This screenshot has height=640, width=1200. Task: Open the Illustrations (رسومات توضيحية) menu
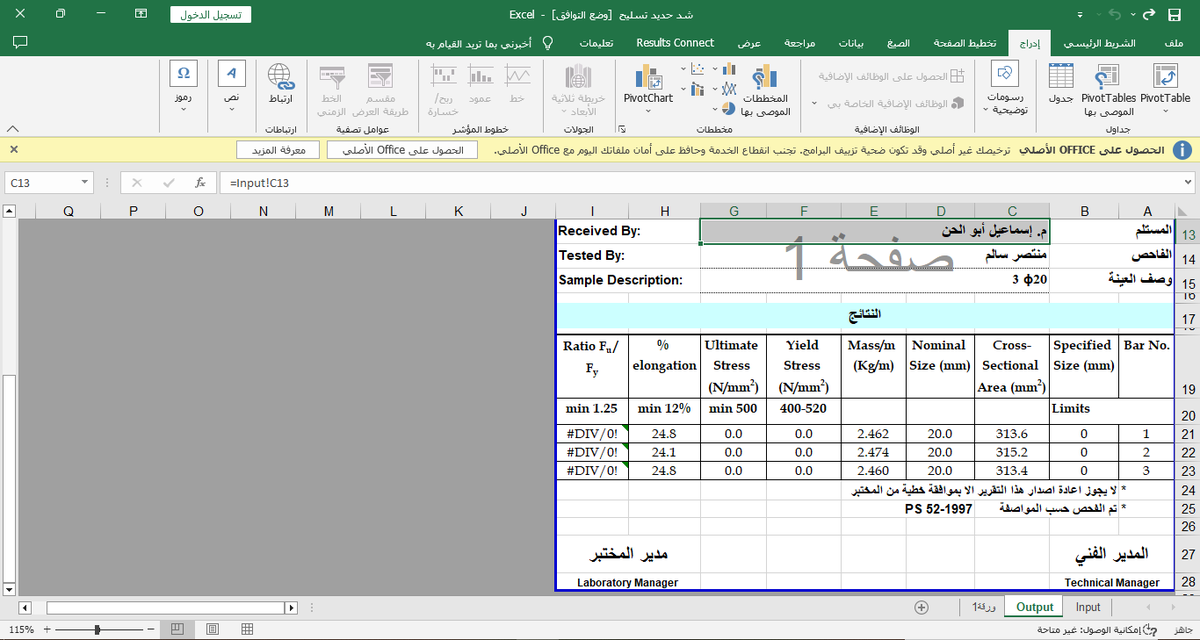pyautogui.click(x=1006, y=88)
